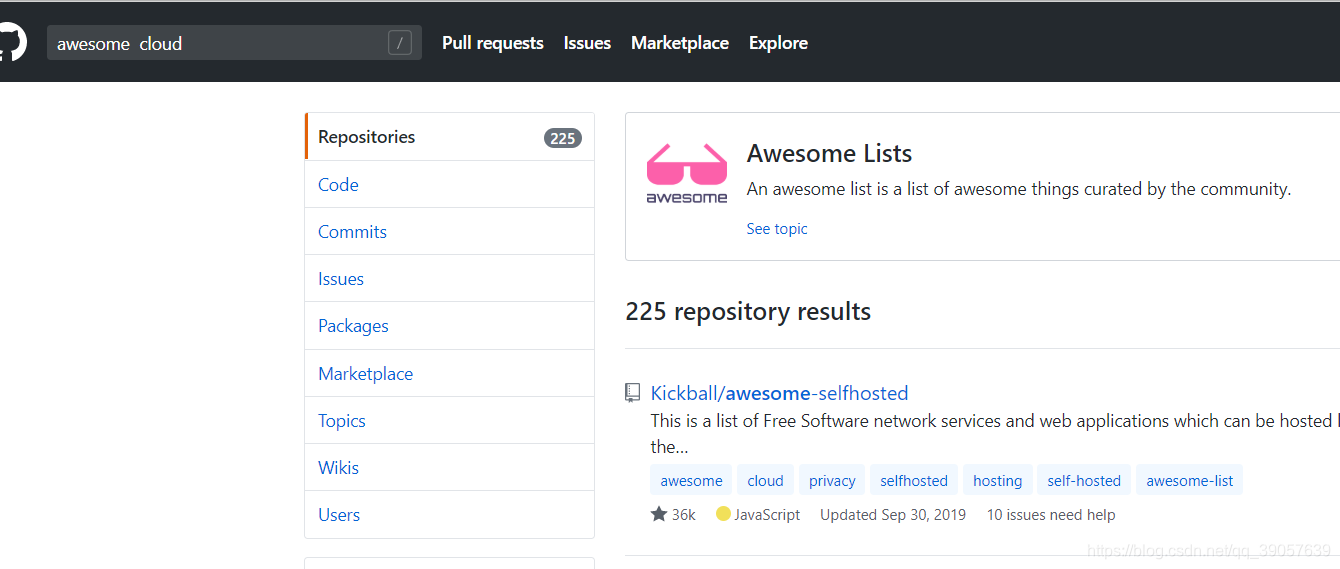Click the star icon next to 36k
The image size is (1340, 569).
659,514
